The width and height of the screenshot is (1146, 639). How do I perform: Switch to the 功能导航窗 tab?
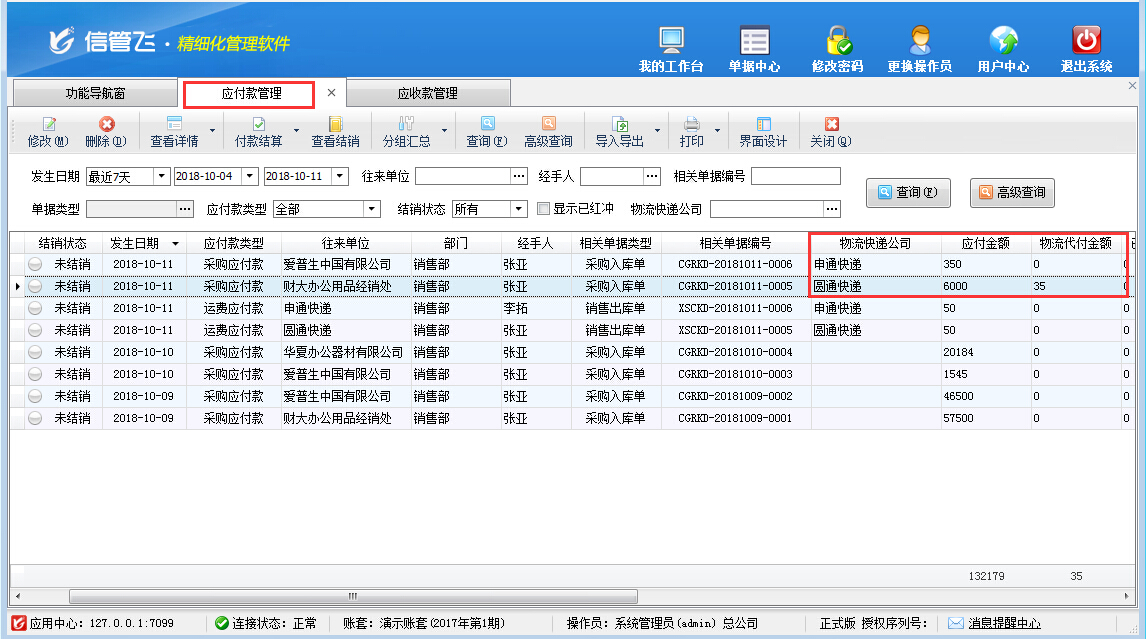tap(95, 93)
